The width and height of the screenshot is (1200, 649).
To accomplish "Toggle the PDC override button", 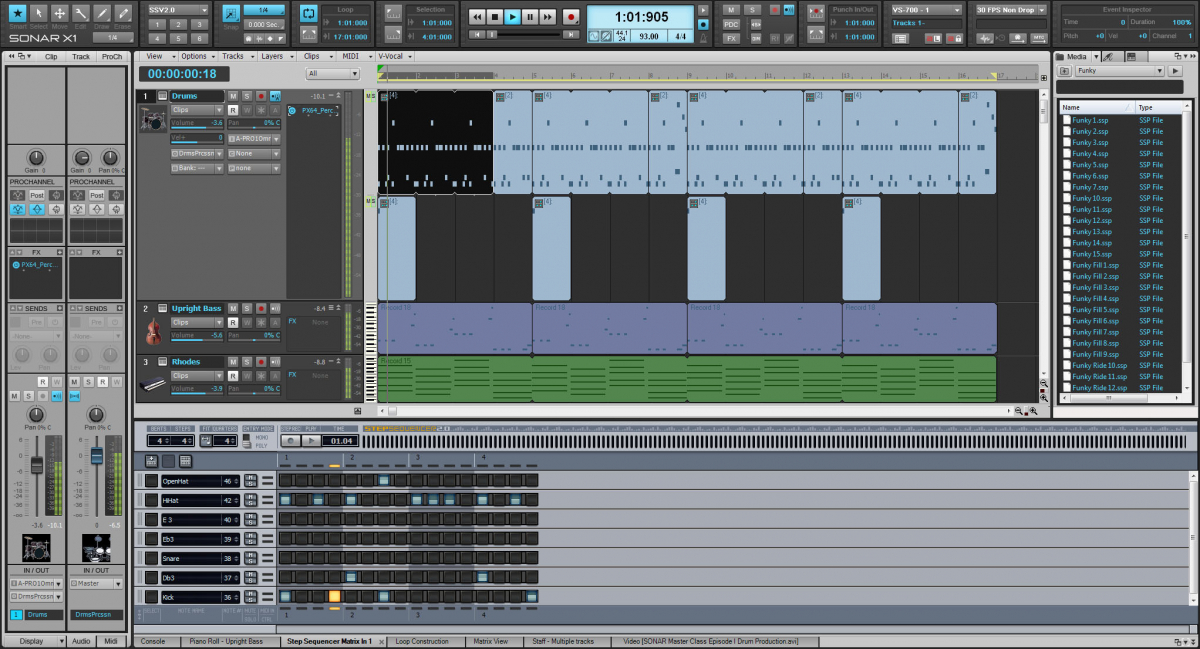I will coord(731,24).
